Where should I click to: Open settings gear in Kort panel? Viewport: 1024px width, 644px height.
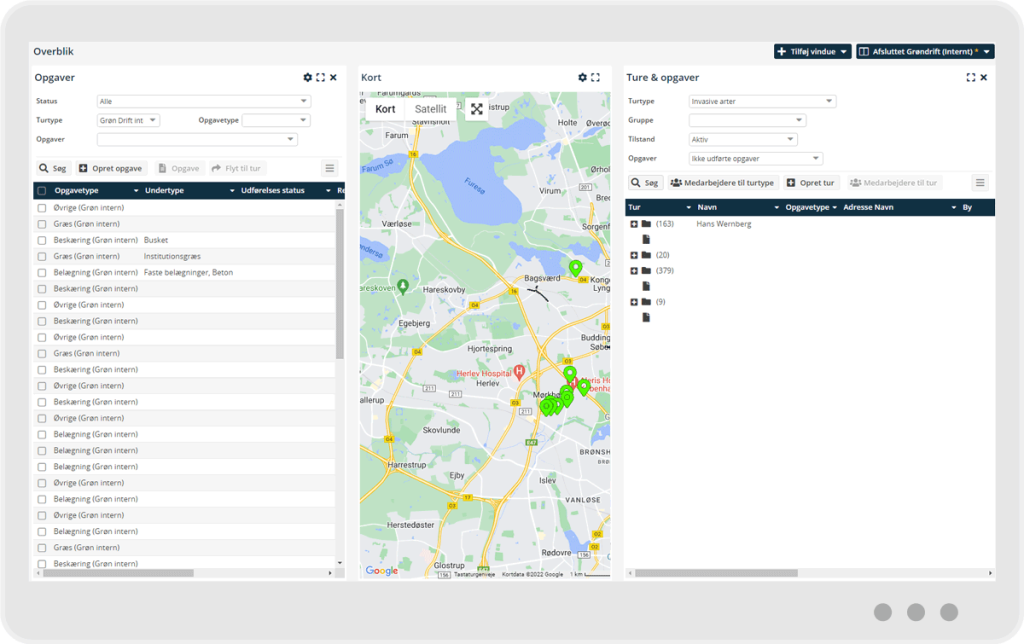pyautogui.click(x=583, y=77)
